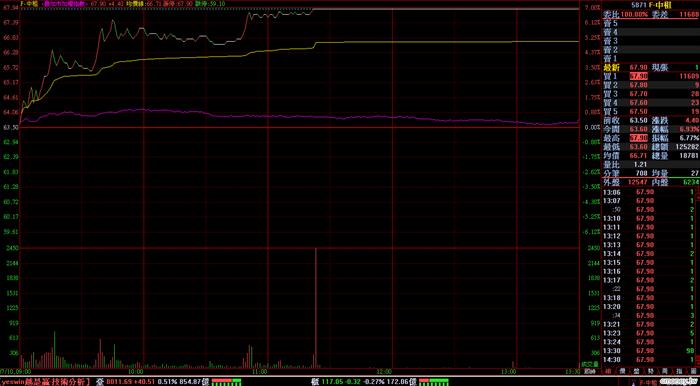Select the 賣3 ask row
This screenshot has width=700, height=386.
650,41
